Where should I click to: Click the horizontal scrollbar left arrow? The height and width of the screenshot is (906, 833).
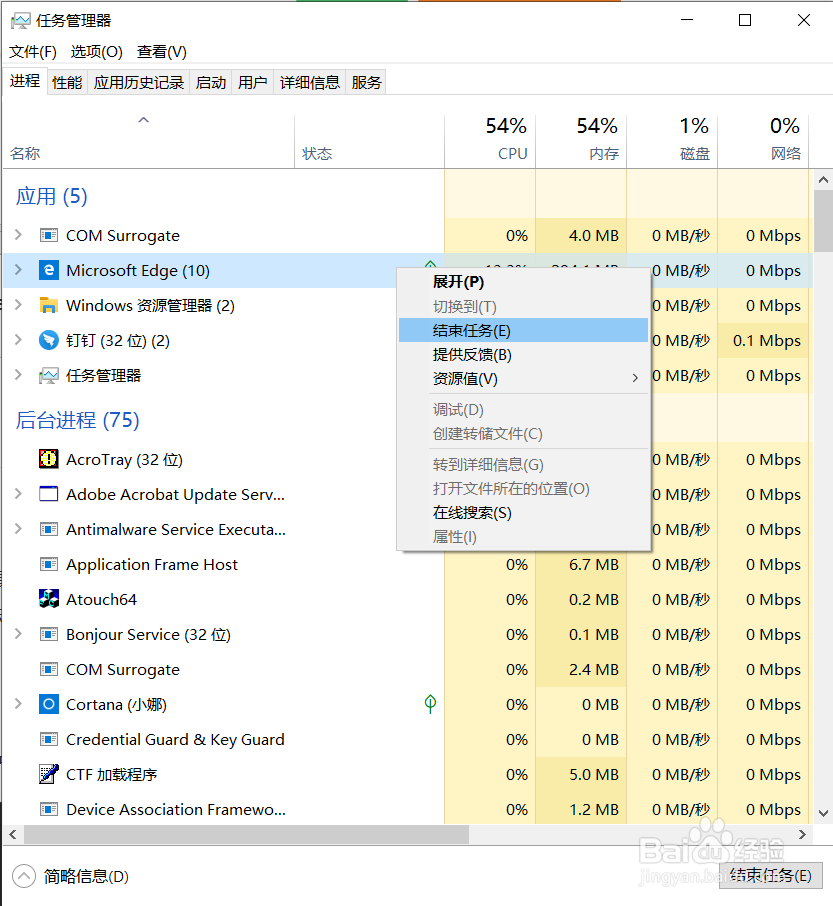coord(13,834)
